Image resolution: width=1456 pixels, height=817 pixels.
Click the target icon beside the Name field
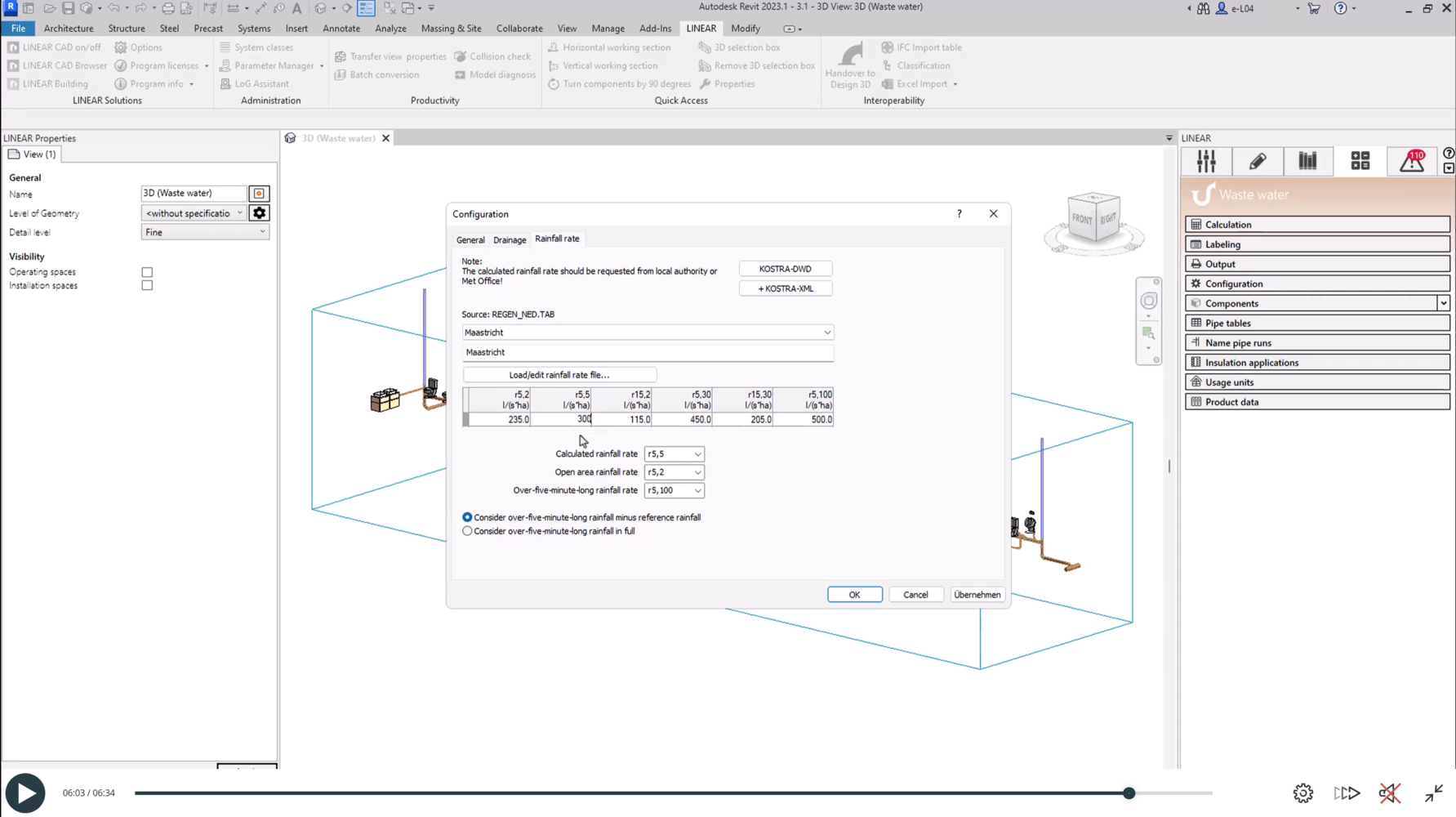click(259, 194)
